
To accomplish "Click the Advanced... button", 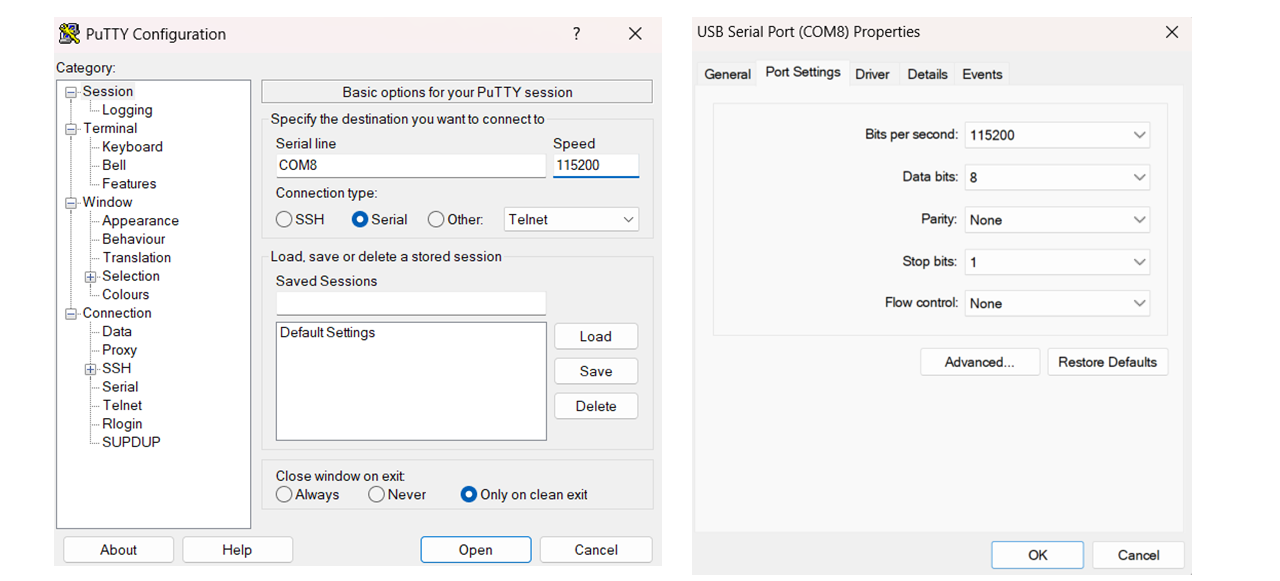I will tap(980, 362).
